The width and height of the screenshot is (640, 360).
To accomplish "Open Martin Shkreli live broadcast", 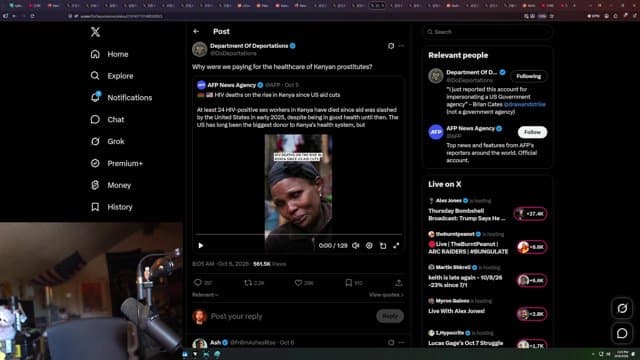I will point(465,281).
